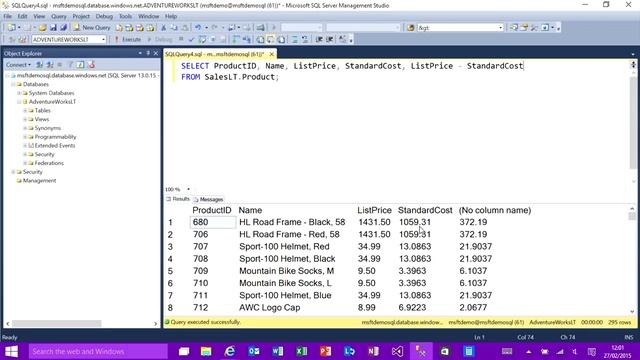
Task: Click Uncomment selected lines icon
Action: [305, 40]
